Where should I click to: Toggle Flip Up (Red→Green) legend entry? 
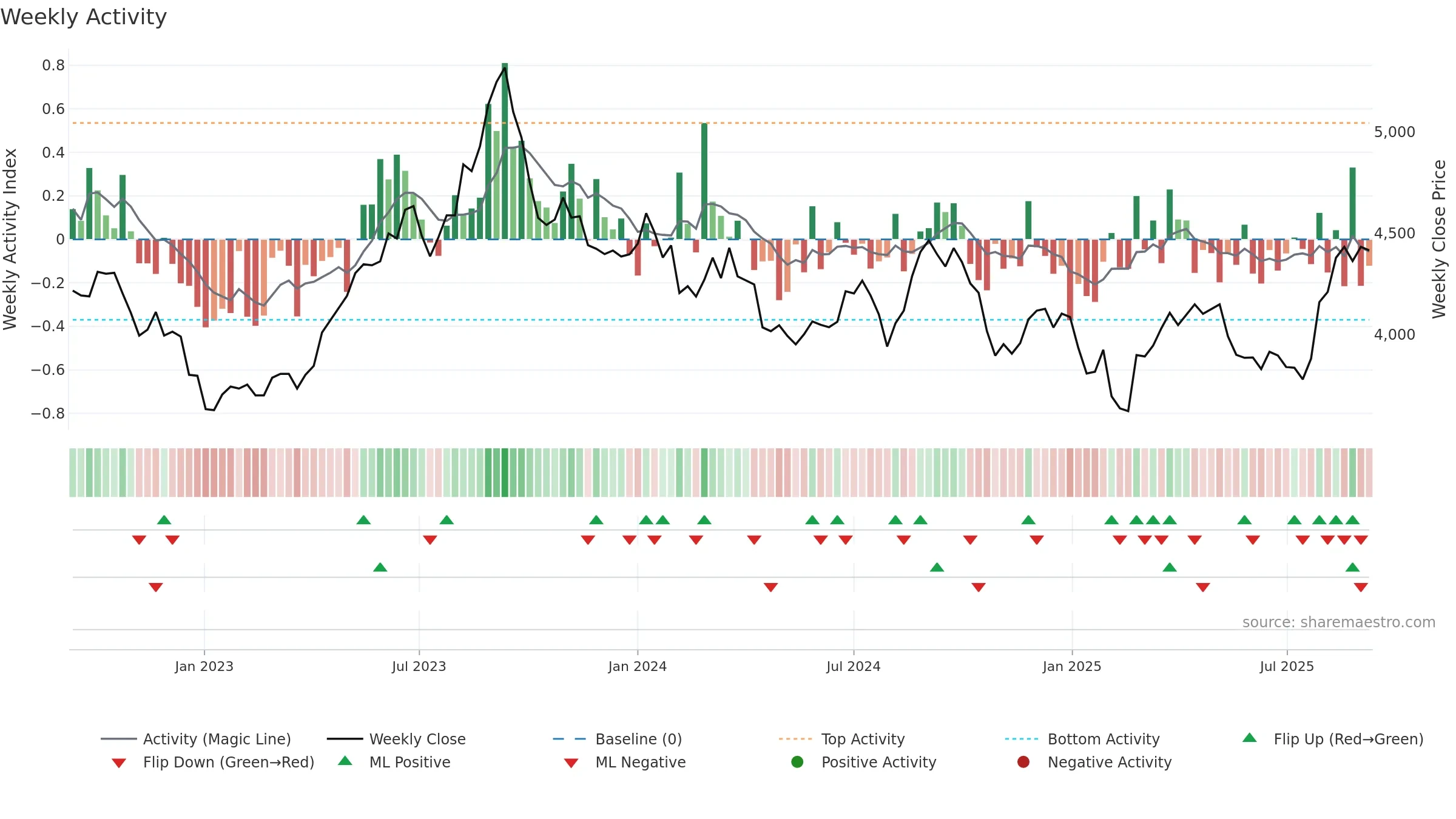(x=1333, y=739)
